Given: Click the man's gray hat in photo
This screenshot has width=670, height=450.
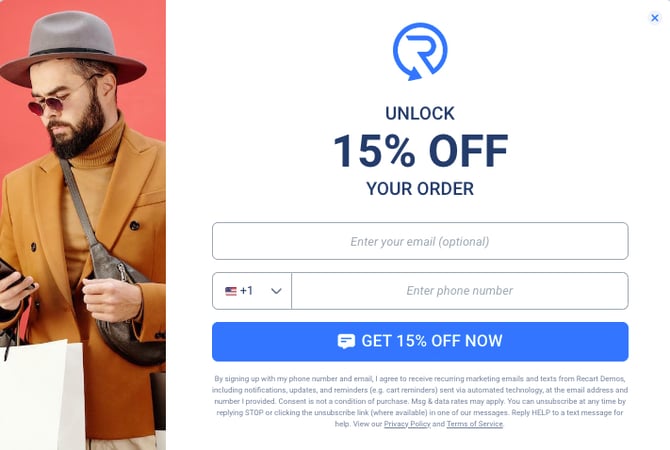Looking at the screenshot, I should [x=73, y=49].
